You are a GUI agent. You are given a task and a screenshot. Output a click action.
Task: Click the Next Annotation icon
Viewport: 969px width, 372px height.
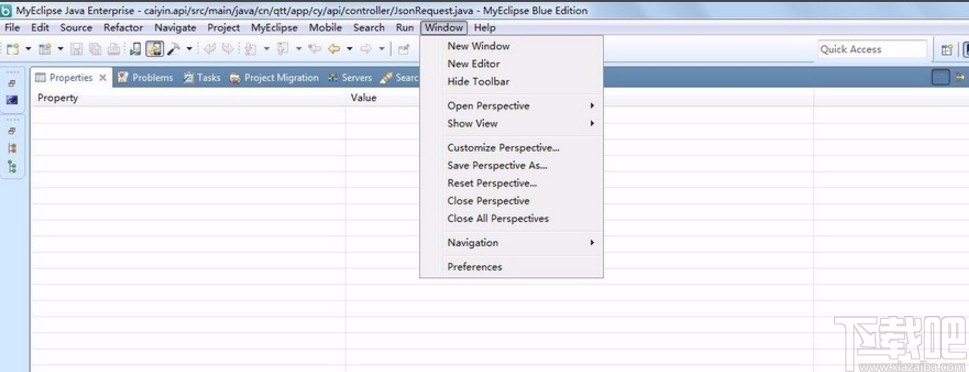[x=250, y=49]
